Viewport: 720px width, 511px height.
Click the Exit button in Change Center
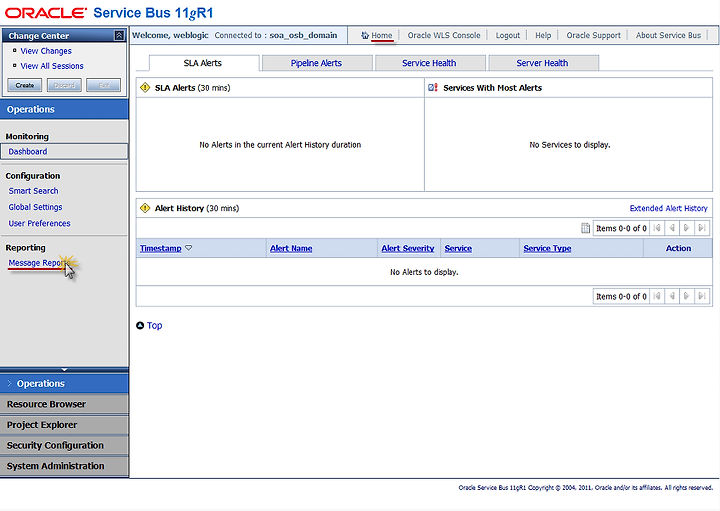(104, 85)
